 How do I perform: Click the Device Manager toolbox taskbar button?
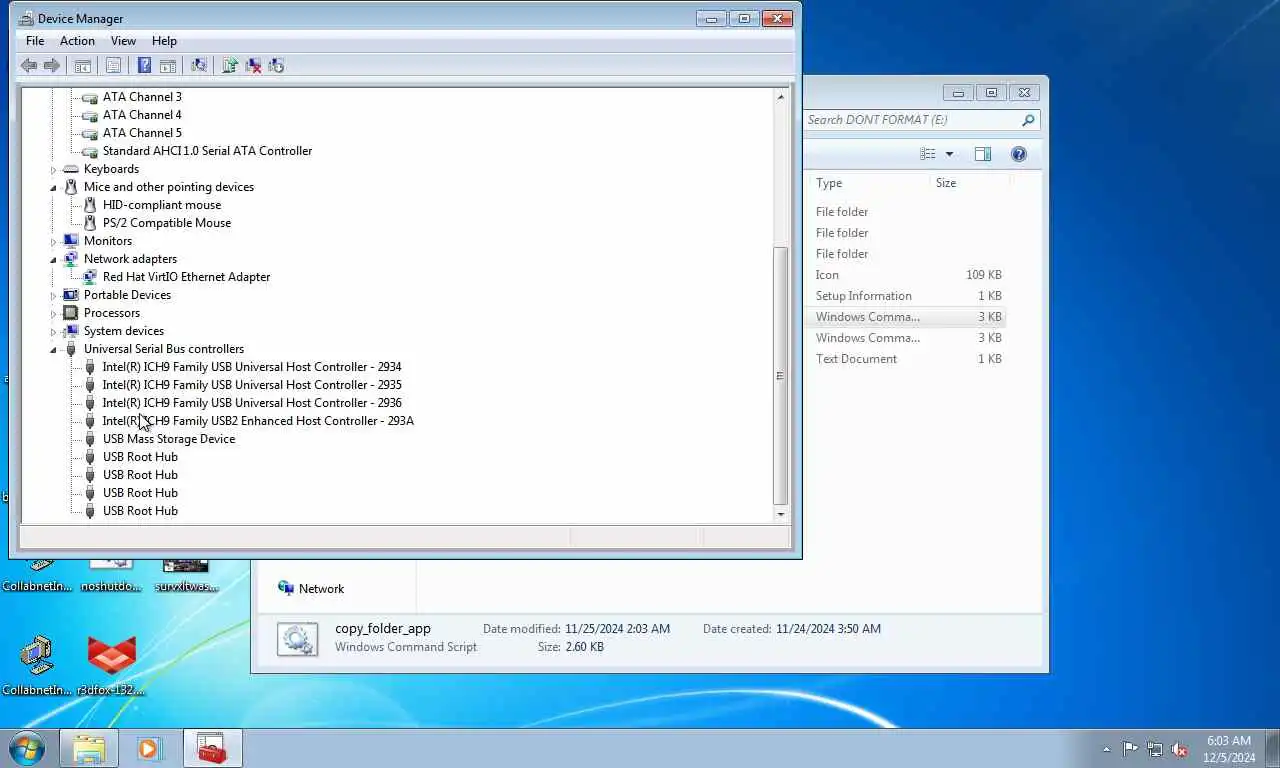[x=212, y=748]
